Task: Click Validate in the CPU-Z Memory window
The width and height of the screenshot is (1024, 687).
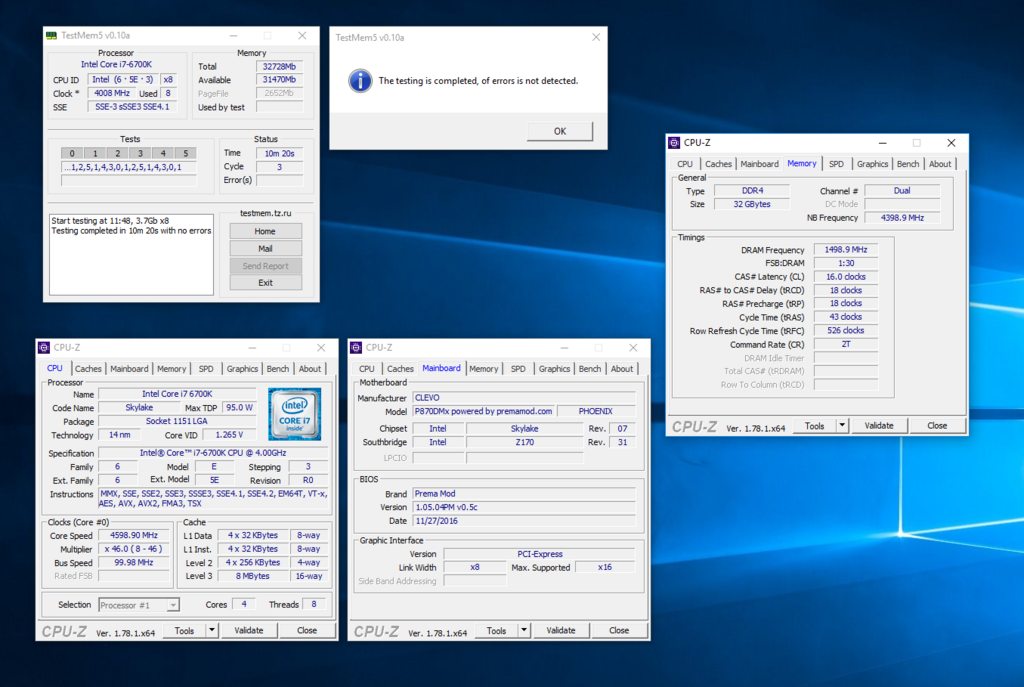Action: pos(879,426)
